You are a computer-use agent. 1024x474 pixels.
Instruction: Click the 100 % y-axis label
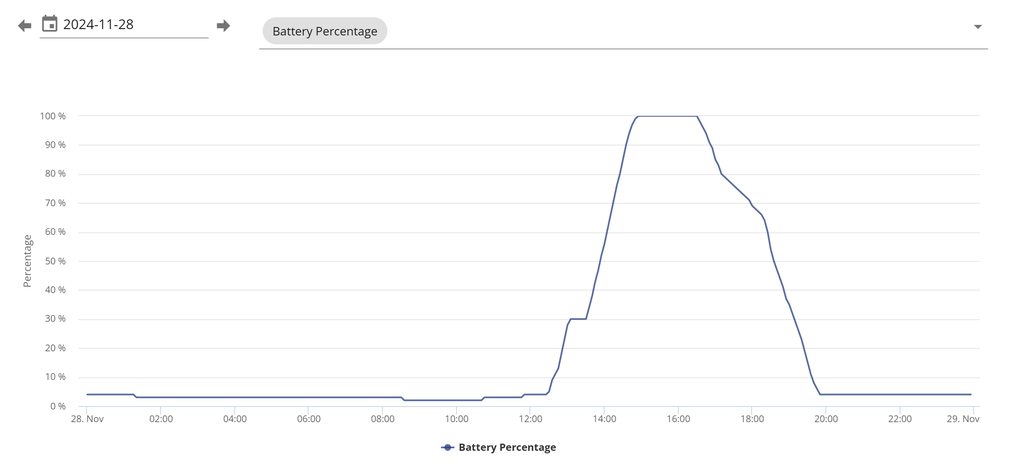[x=53, y=116]
